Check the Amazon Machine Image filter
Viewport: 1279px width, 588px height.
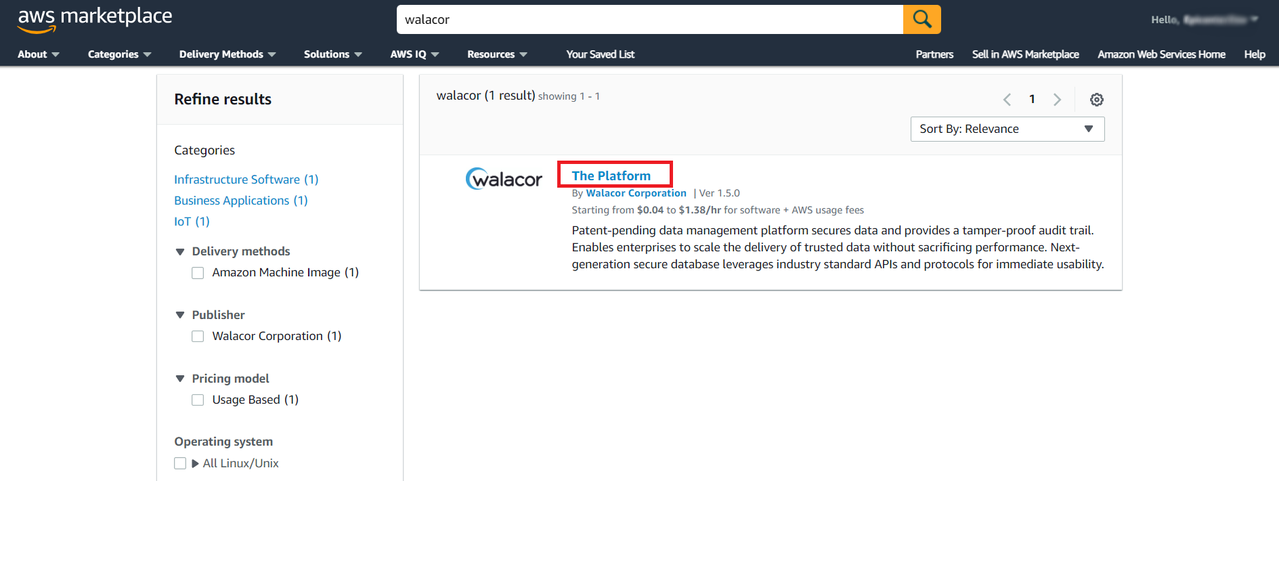[x=198, y=273]
